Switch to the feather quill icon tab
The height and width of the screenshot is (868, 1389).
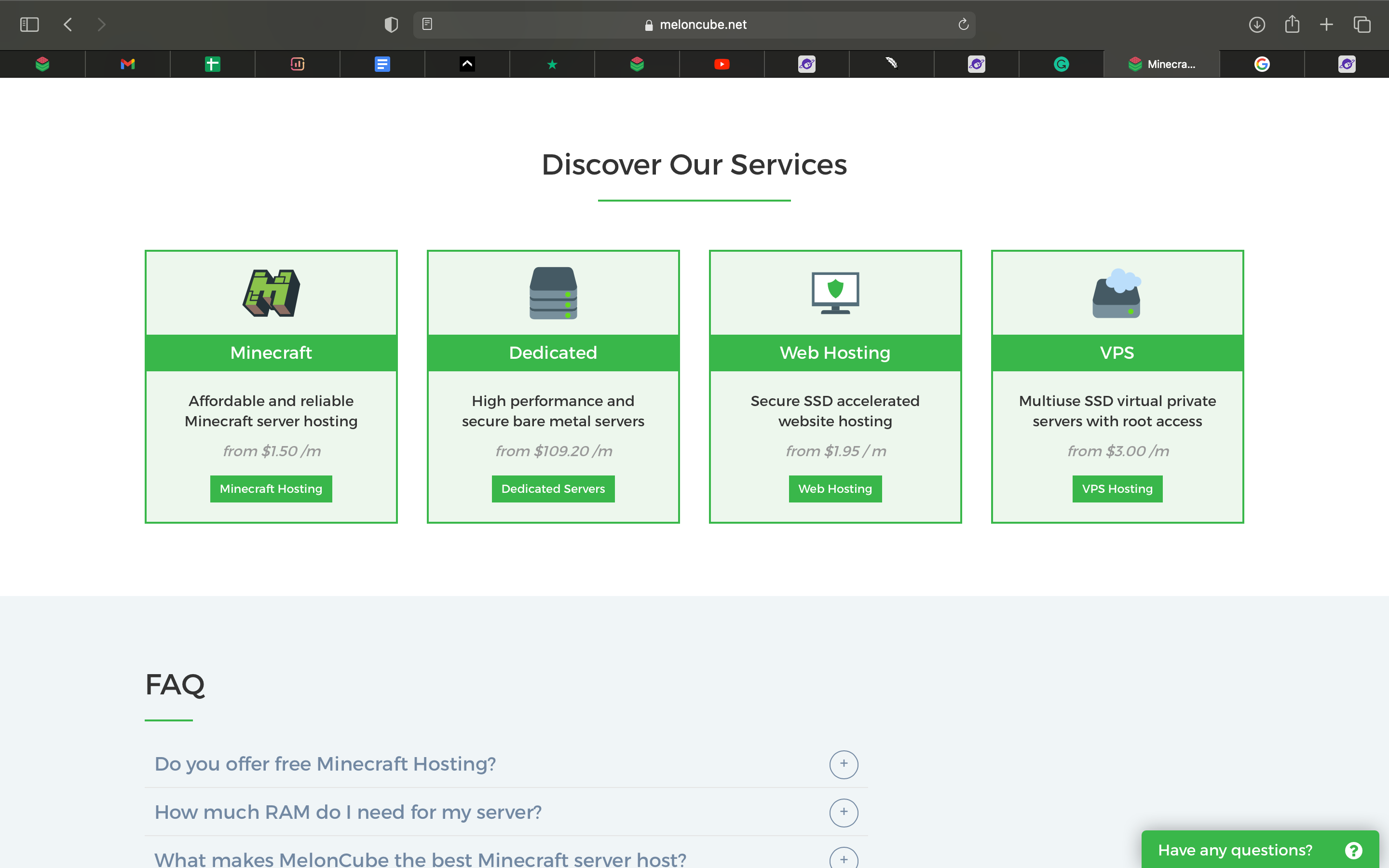(x=891, y=64)
